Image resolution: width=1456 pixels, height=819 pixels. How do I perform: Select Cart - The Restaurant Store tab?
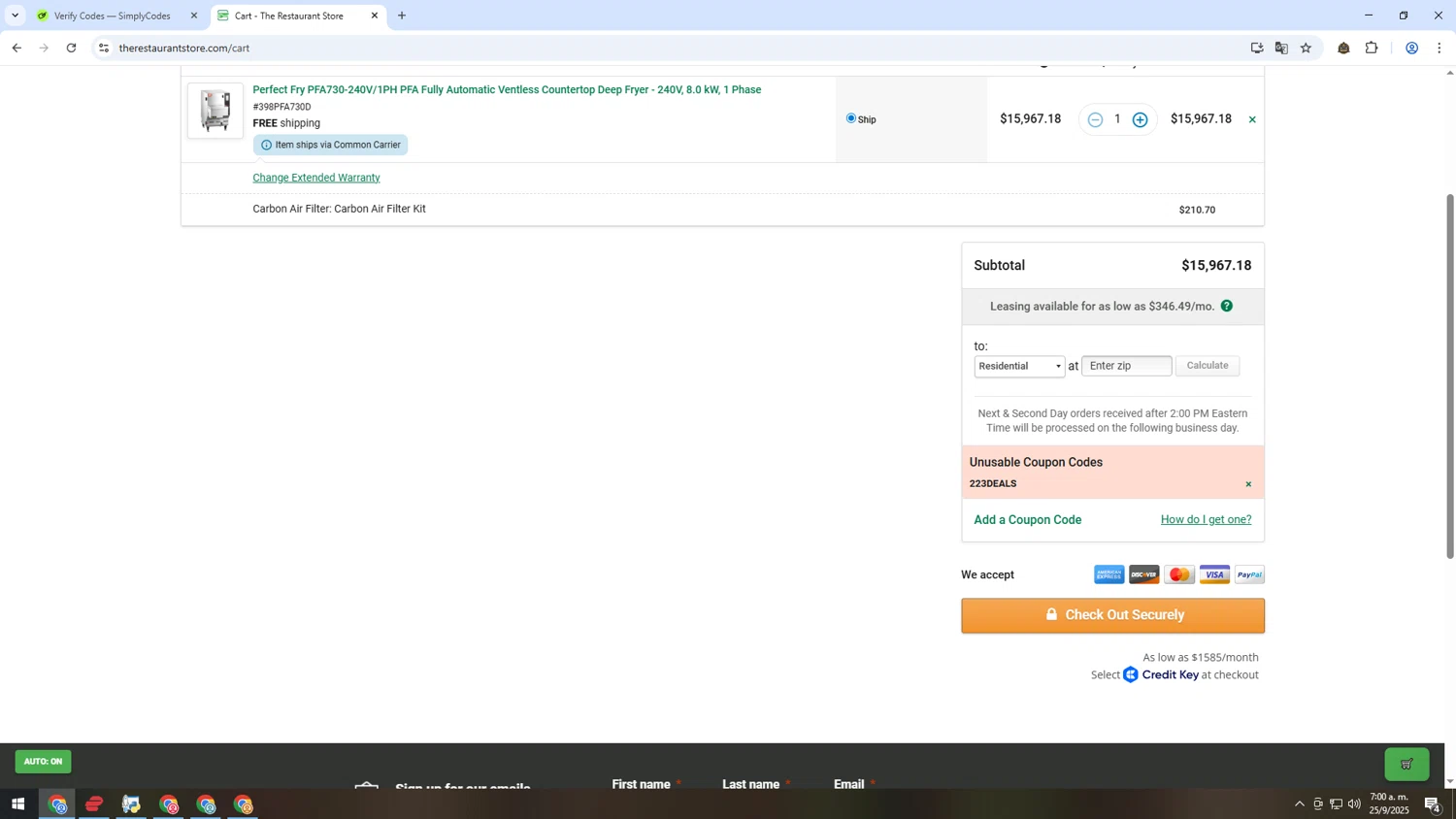tap(289, 16)
